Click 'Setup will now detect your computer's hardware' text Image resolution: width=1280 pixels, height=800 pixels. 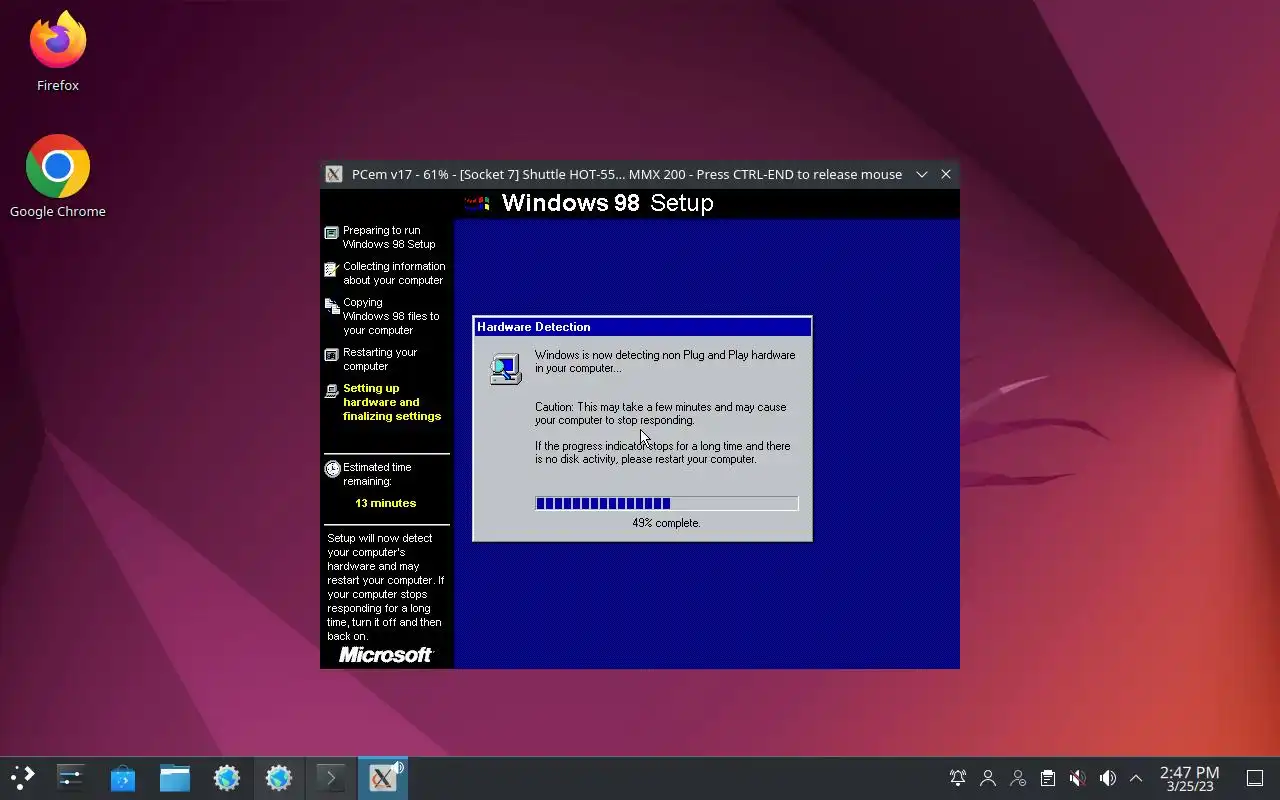(x=385, y=587)
